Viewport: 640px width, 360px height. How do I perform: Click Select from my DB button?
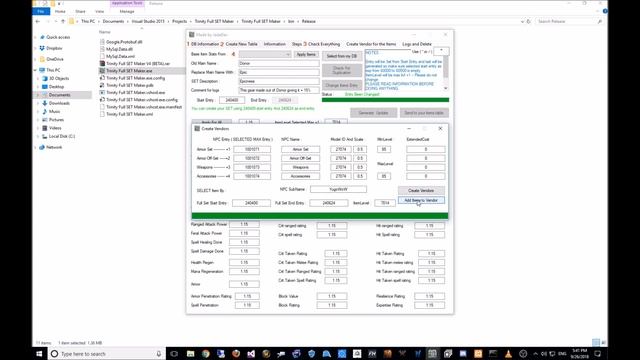[342, 56]
